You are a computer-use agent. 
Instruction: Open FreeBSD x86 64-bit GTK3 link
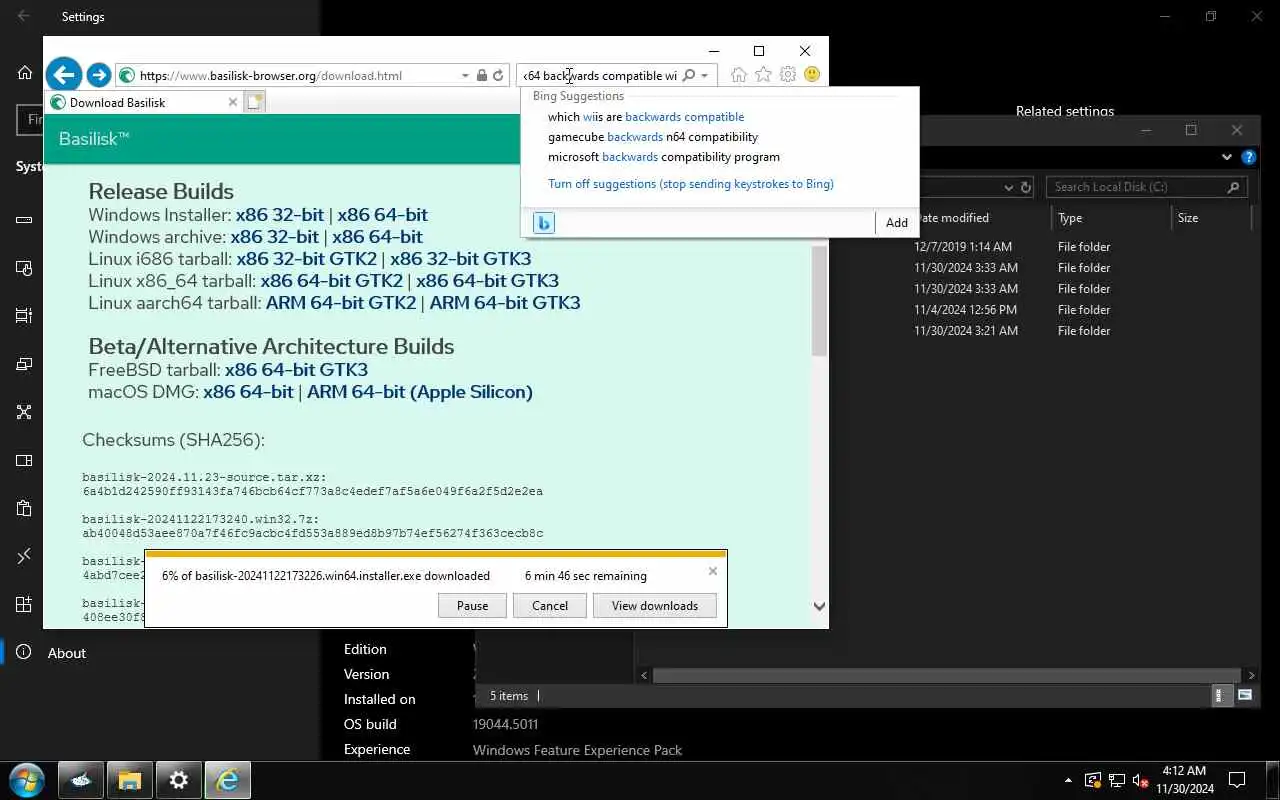296,369
